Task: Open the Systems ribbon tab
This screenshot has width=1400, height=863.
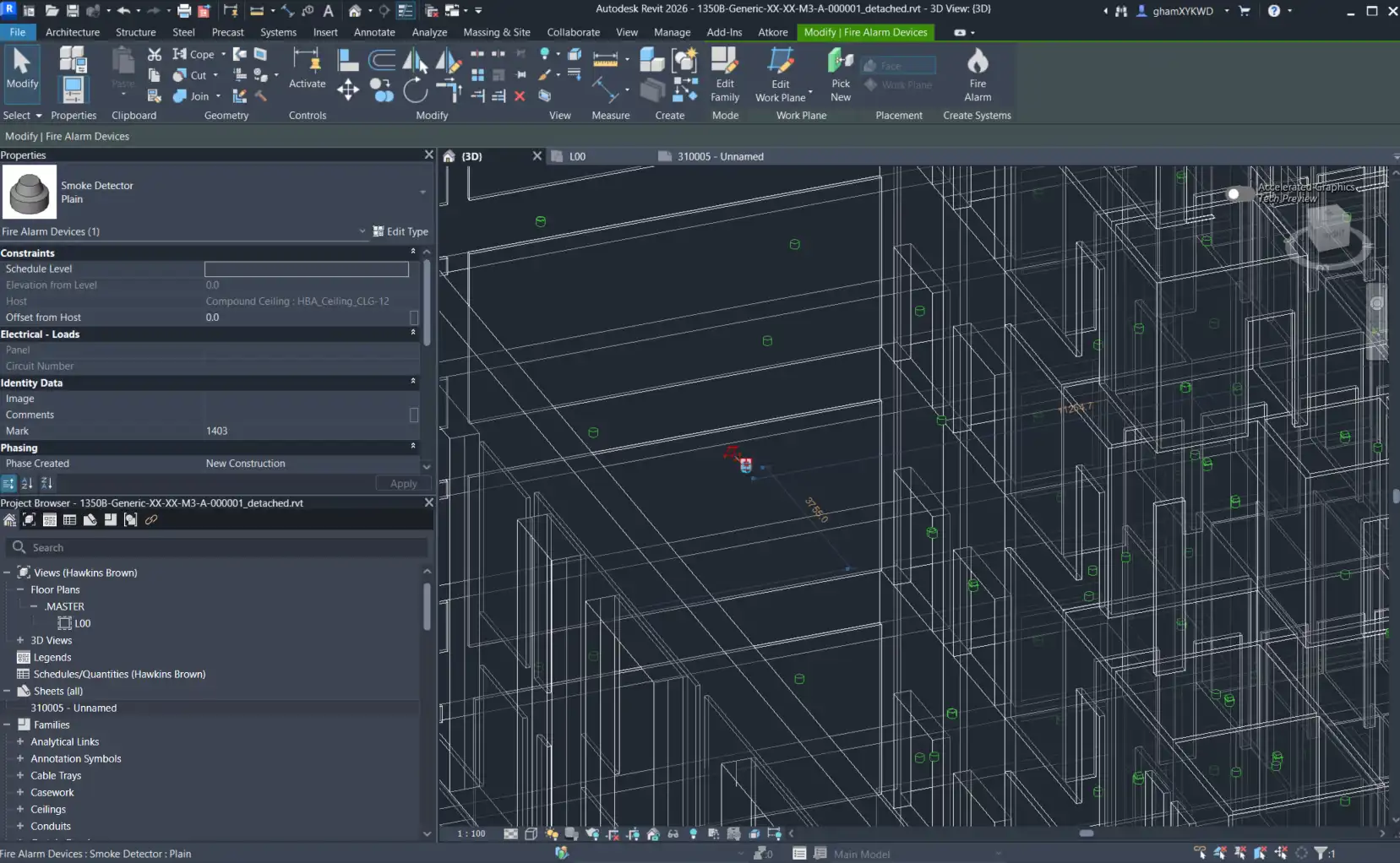Action: tap(278, 32)
